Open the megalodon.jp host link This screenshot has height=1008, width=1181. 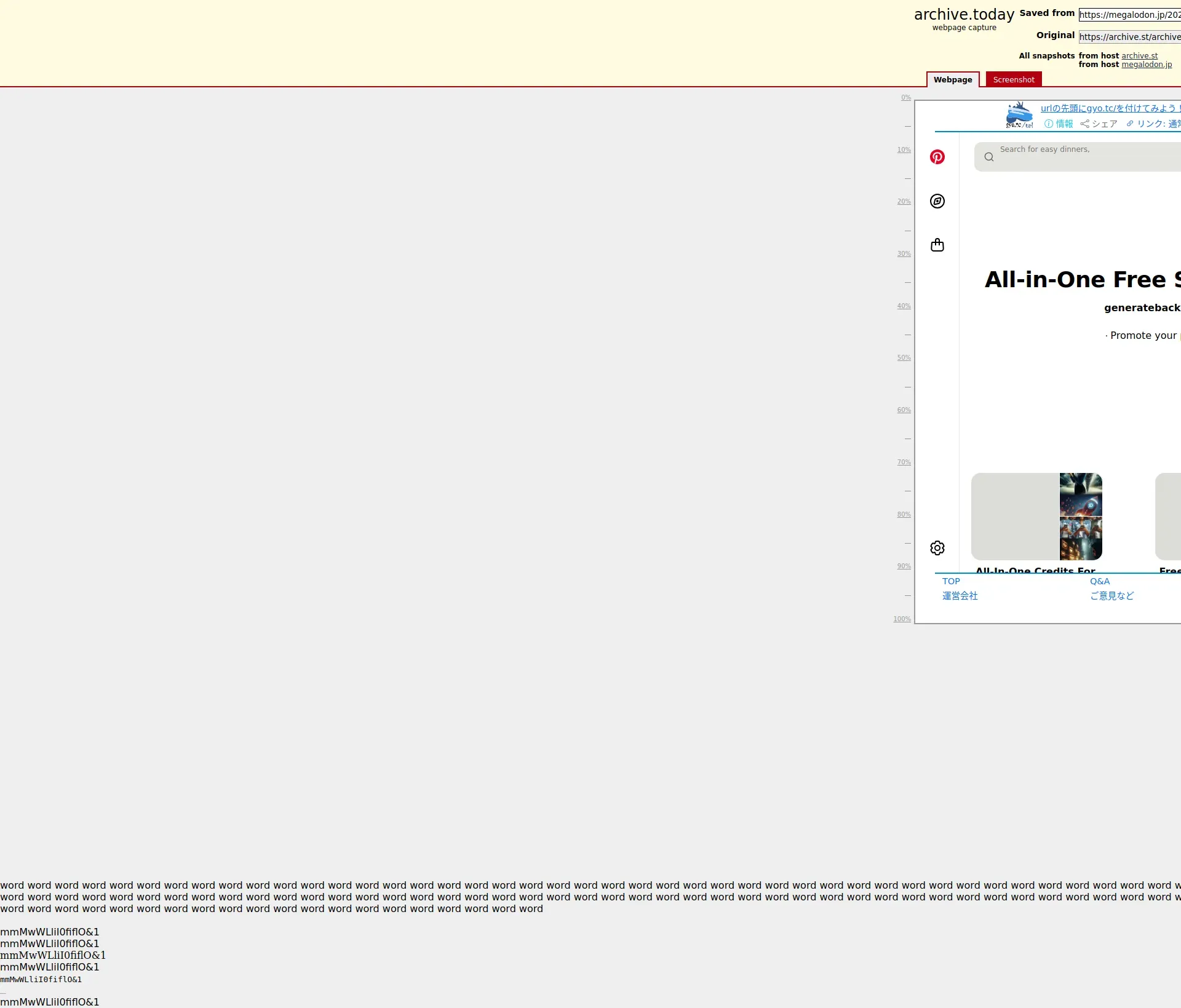tap(1146, 65)
